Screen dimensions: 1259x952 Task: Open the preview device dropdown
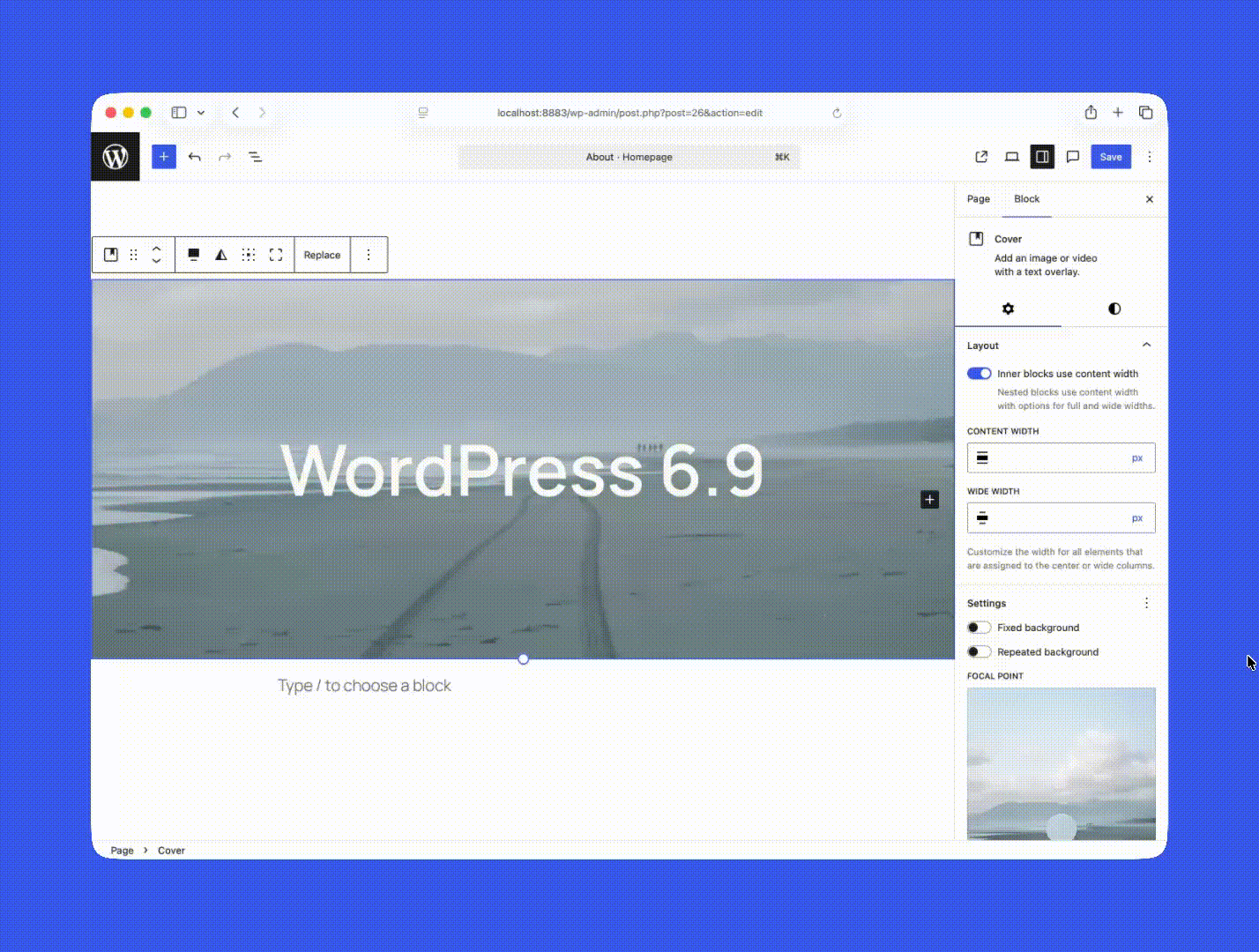point(1011,156)
